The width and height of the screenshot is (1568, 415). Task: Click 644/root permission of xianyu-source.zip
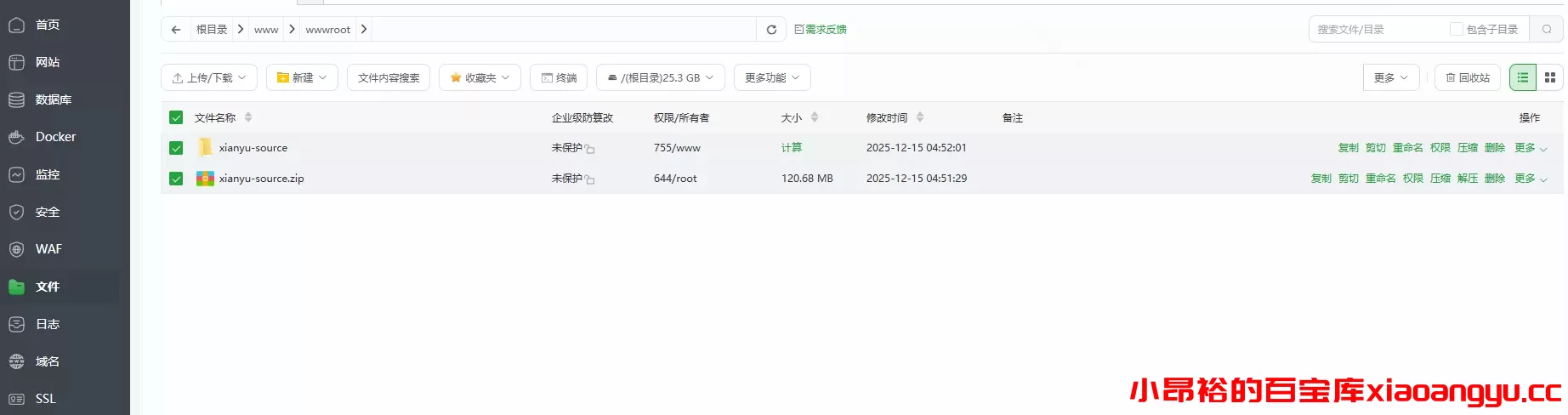pyautogui.click(x=675, y=179)
